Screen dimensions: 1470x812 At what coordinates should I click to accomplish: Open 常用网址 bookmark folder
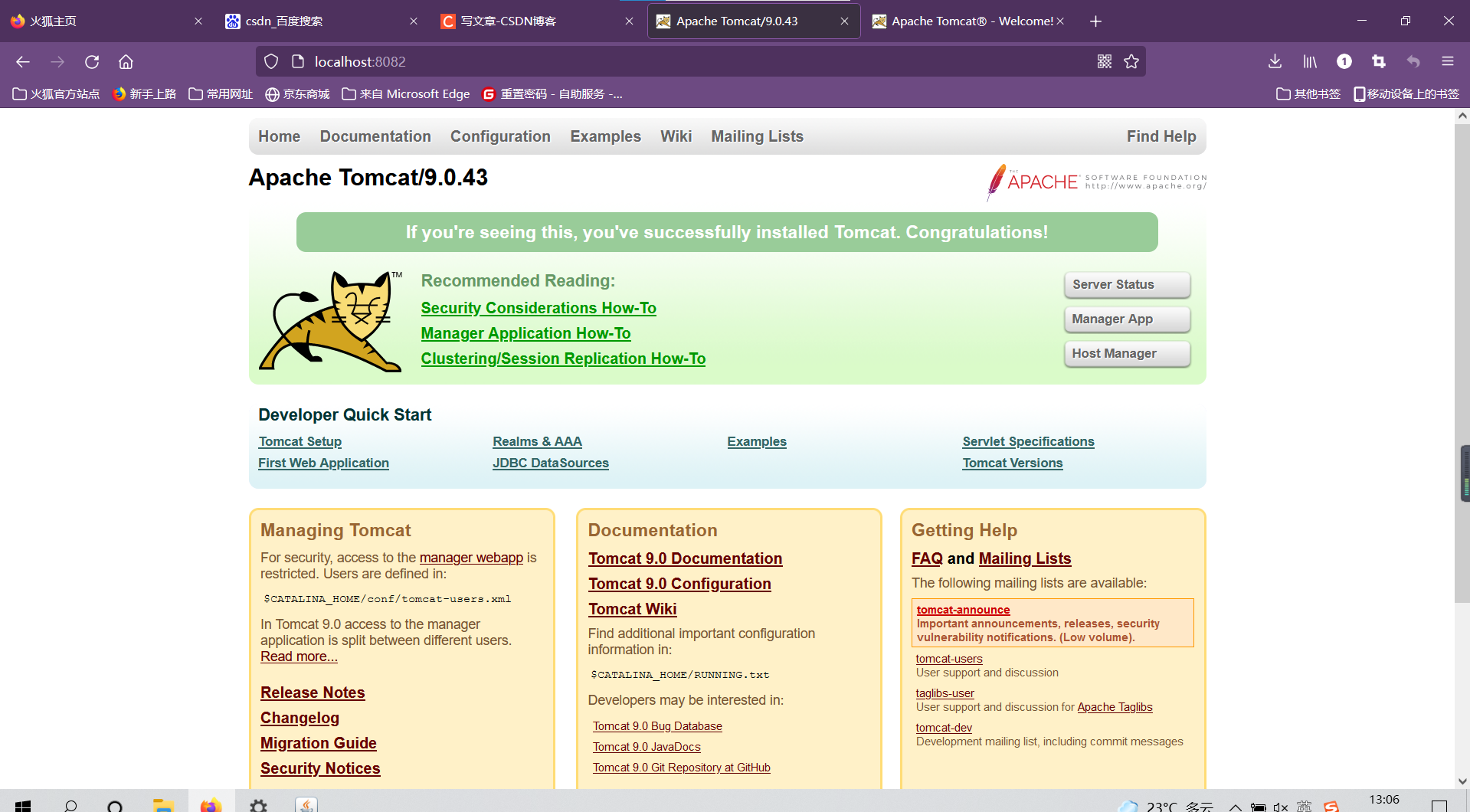click(221, 94)
